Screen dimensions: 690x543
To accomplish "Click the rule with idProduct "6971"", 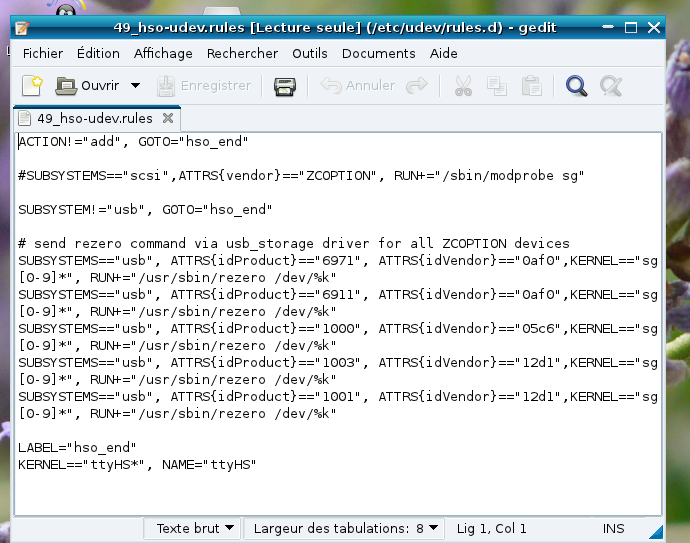I will (338, 269).
